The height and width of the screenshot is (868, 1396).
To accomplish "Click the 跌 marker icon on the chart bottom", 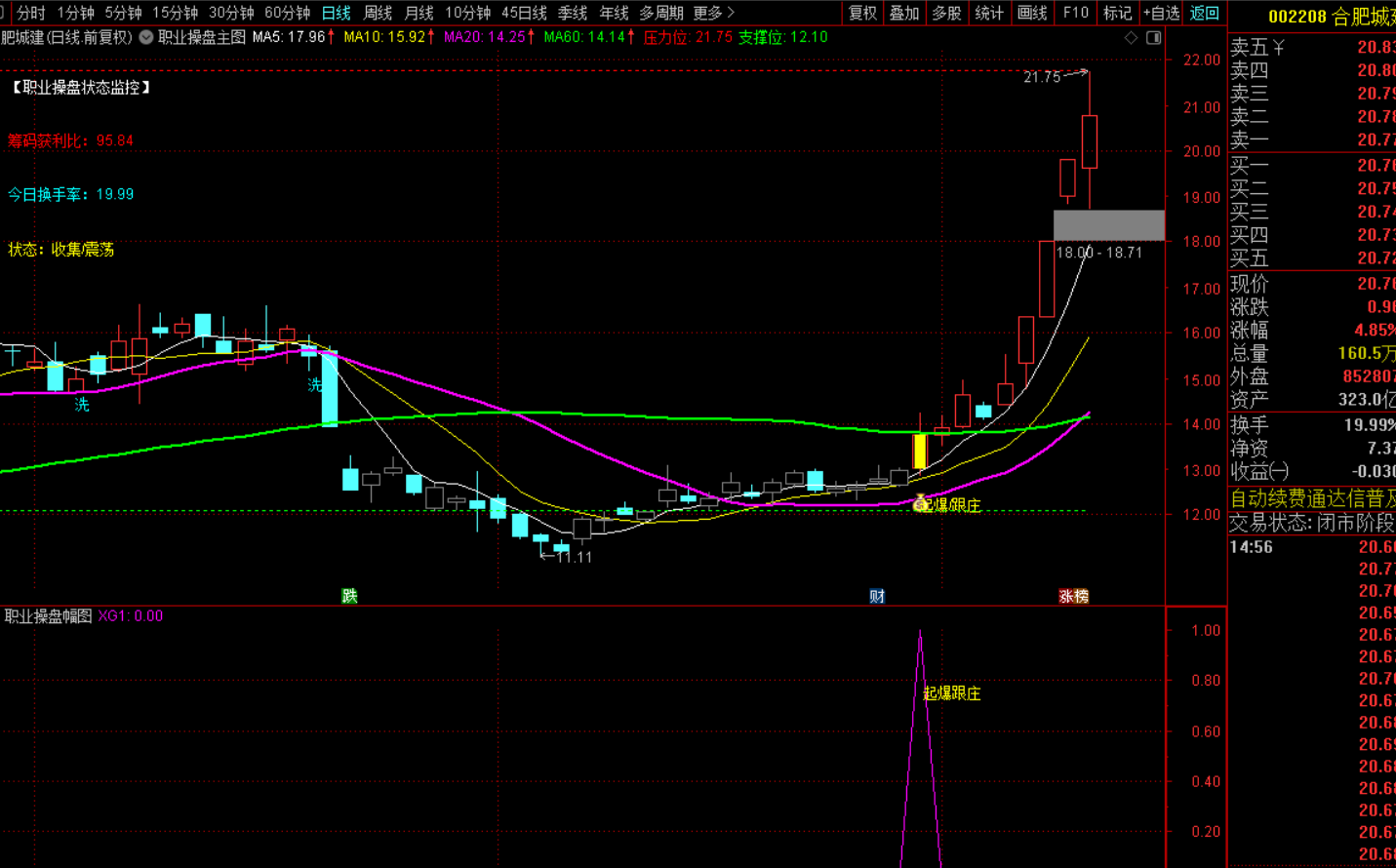I will (349, 596).
